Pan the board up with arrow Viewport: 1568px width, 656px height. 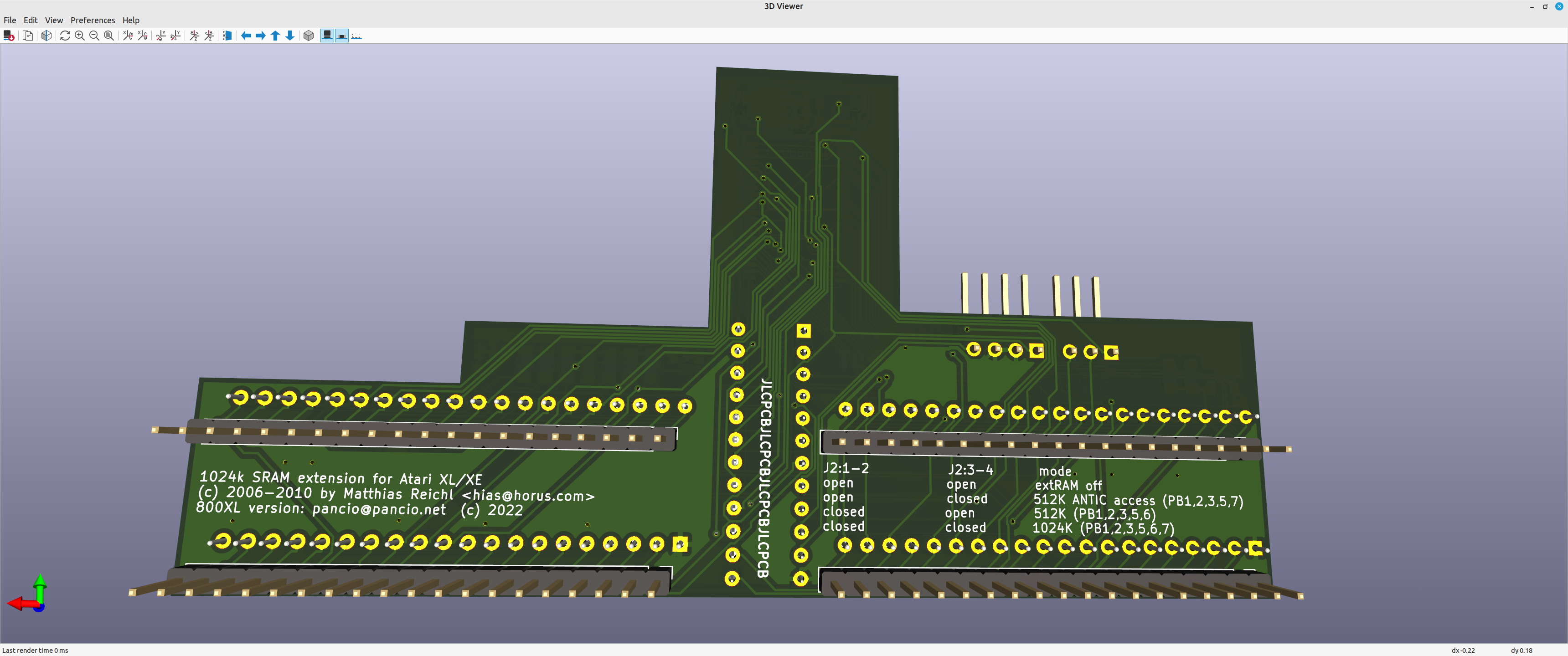click(275, 36)
